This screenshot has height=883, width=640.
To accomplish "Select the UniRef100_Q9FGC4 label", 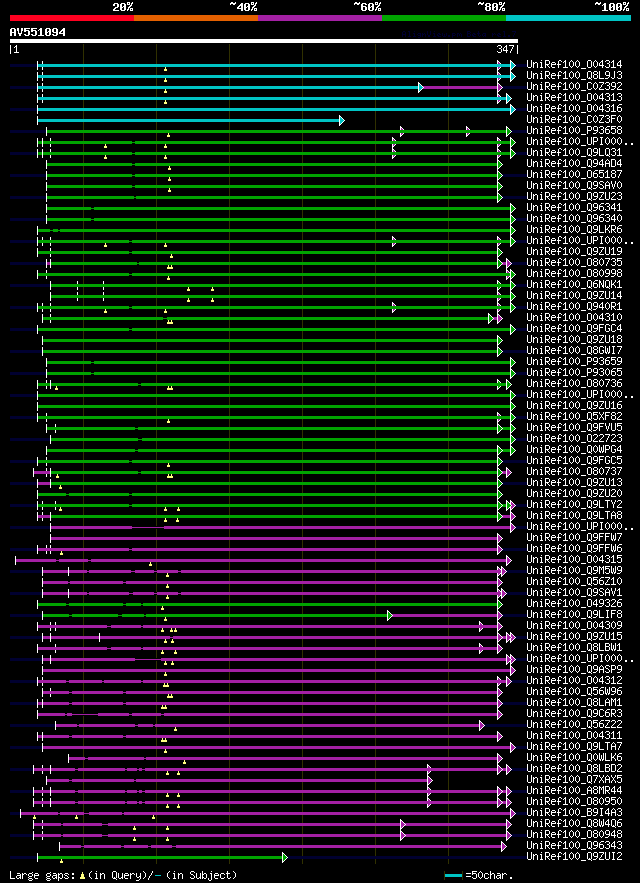I will pyautogui.click(x=574, y=329).
